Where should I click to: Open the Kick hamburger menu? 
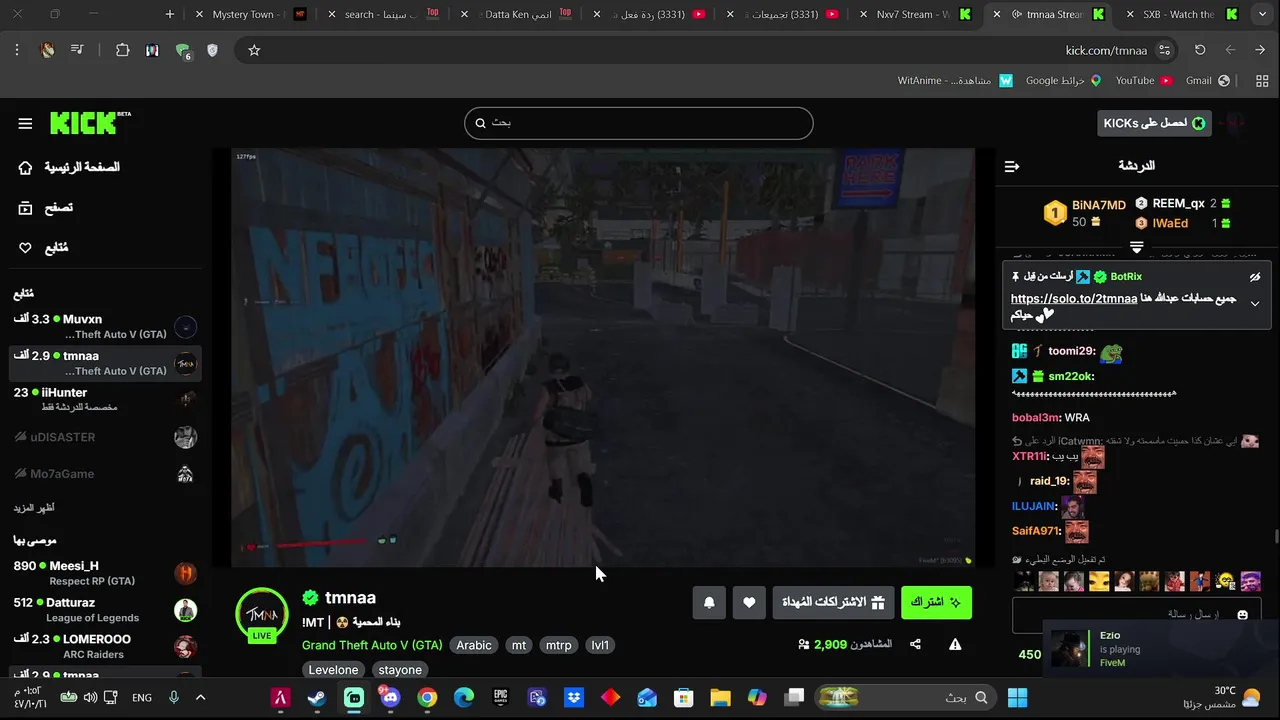click(x=25, y=123)
